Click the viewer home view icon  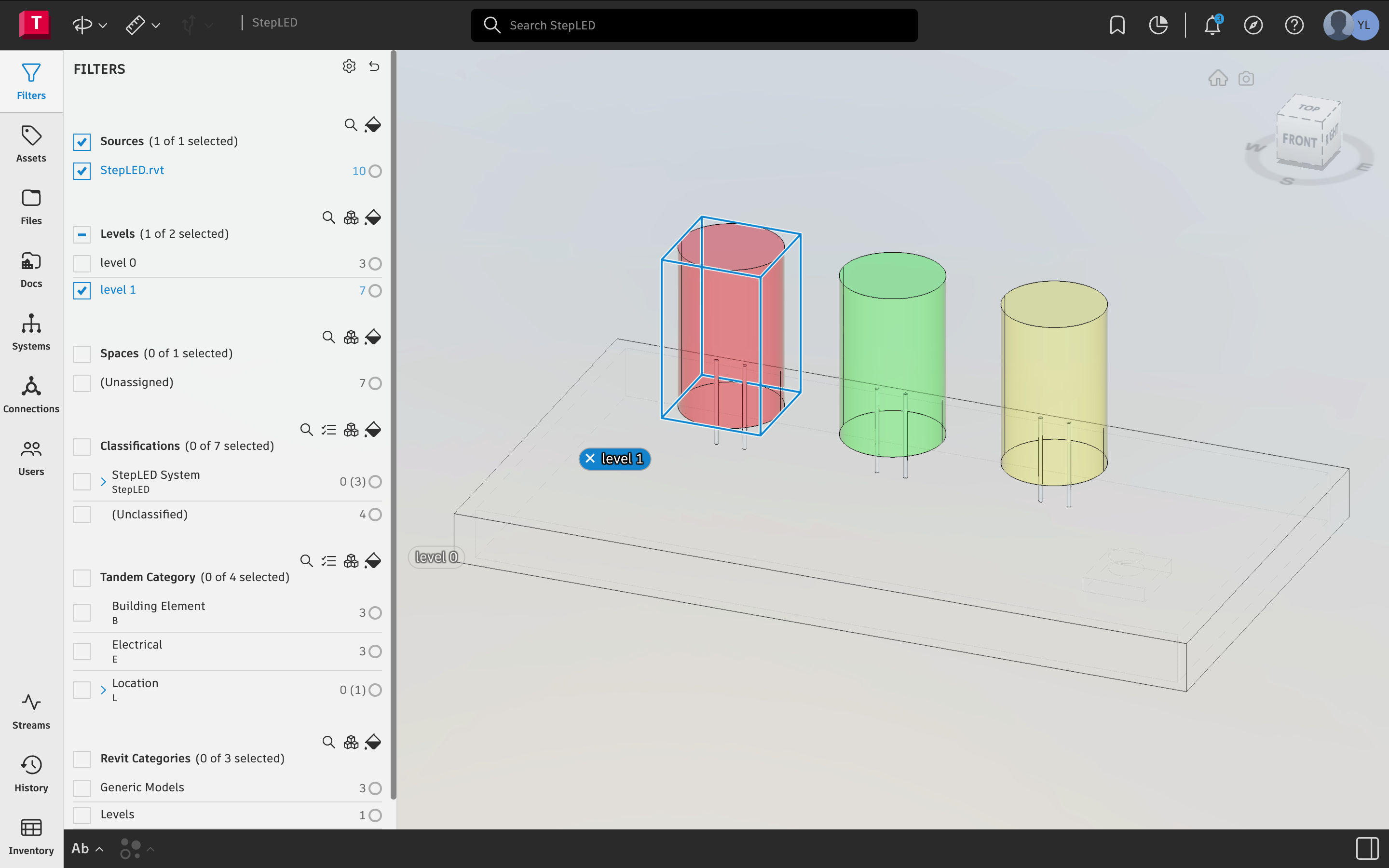pyautogui.click(x=1217, y=78)
